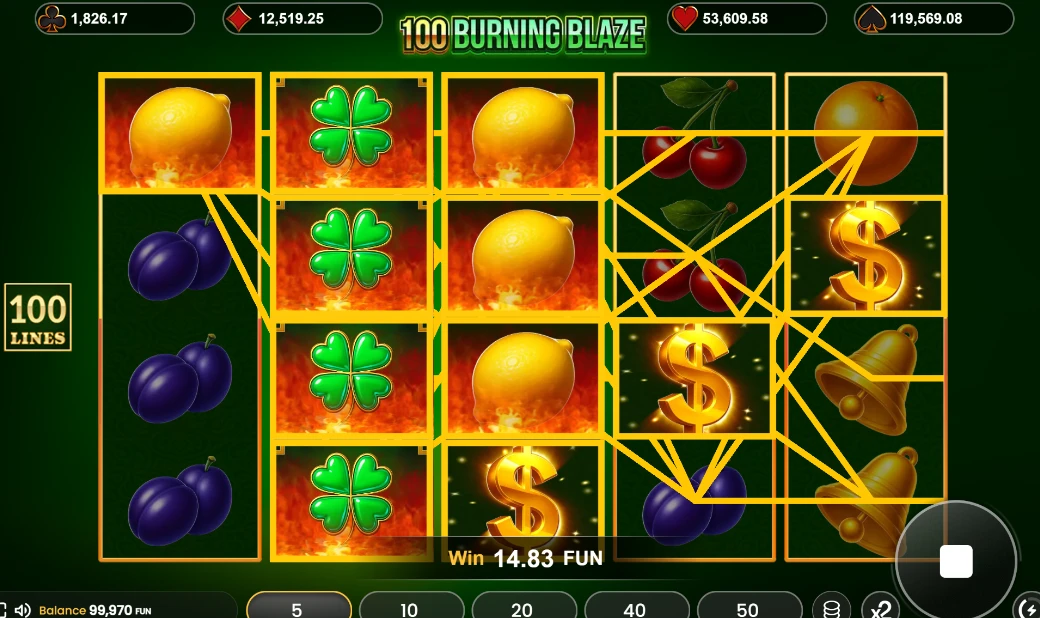1040x618 pixels.
Task: Open the 100 Lines info badge
Action: (x=38, y=317)
